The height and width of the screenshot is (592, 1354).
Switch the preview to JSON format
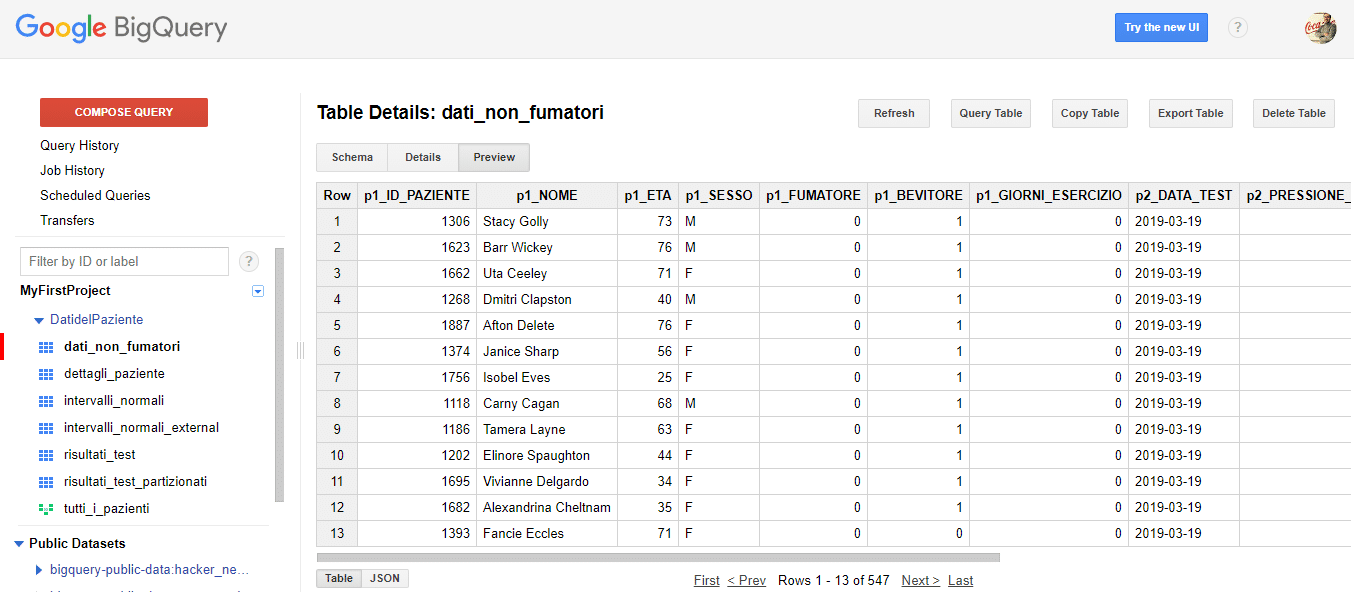pos(385,578)
